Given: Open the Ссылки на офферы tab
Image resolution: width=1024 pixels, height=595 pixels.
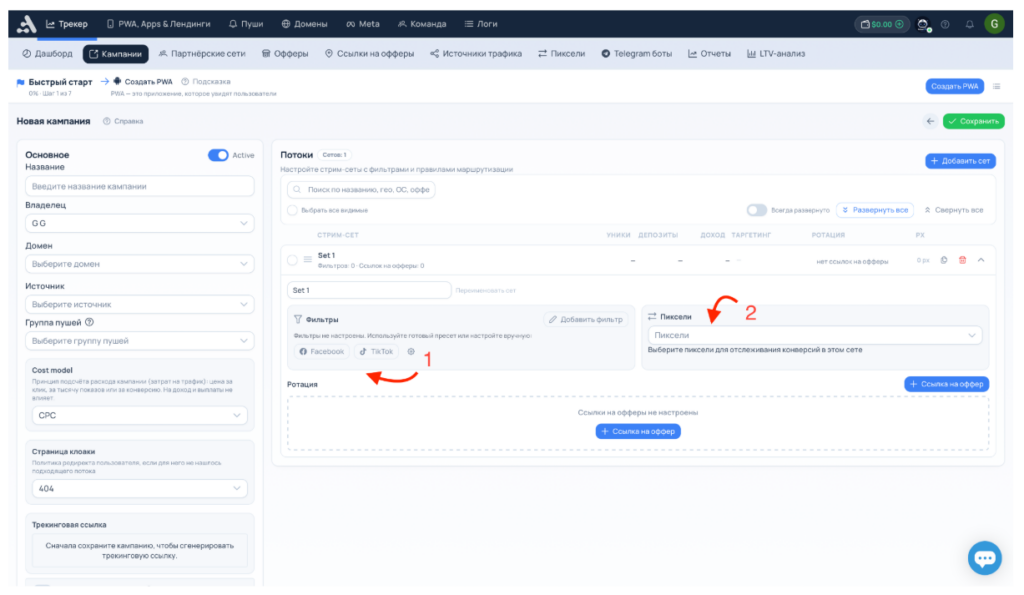Looking at the screenshot, I should click(370, 54).
